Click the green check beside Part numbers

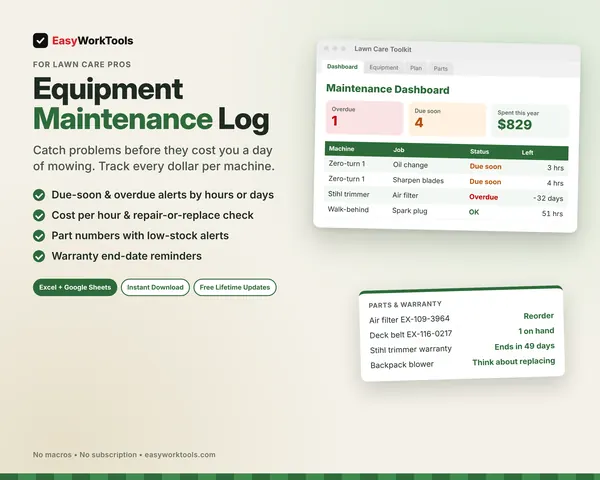pos(39,235)
